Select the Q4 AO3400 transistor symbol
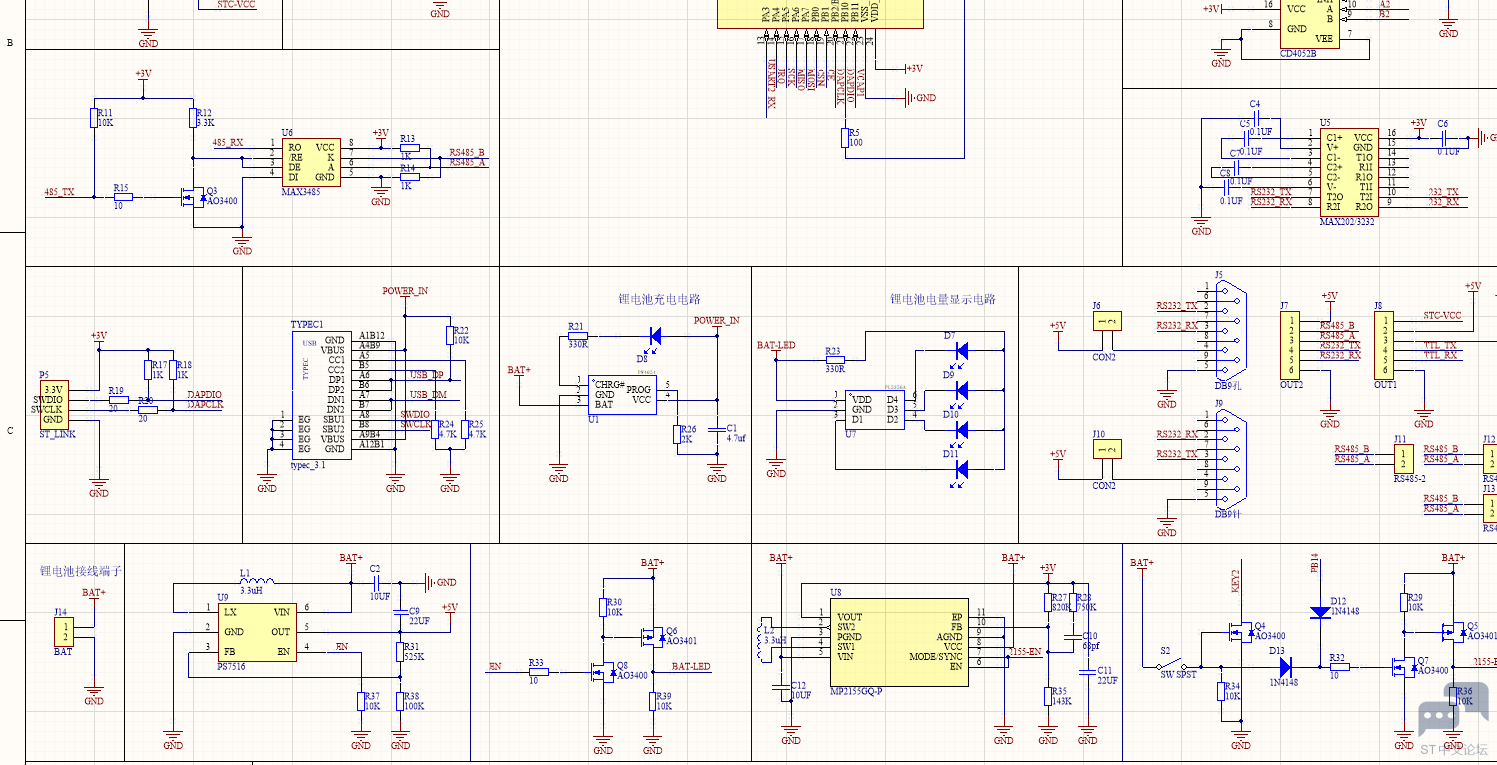 (1241, 631)
